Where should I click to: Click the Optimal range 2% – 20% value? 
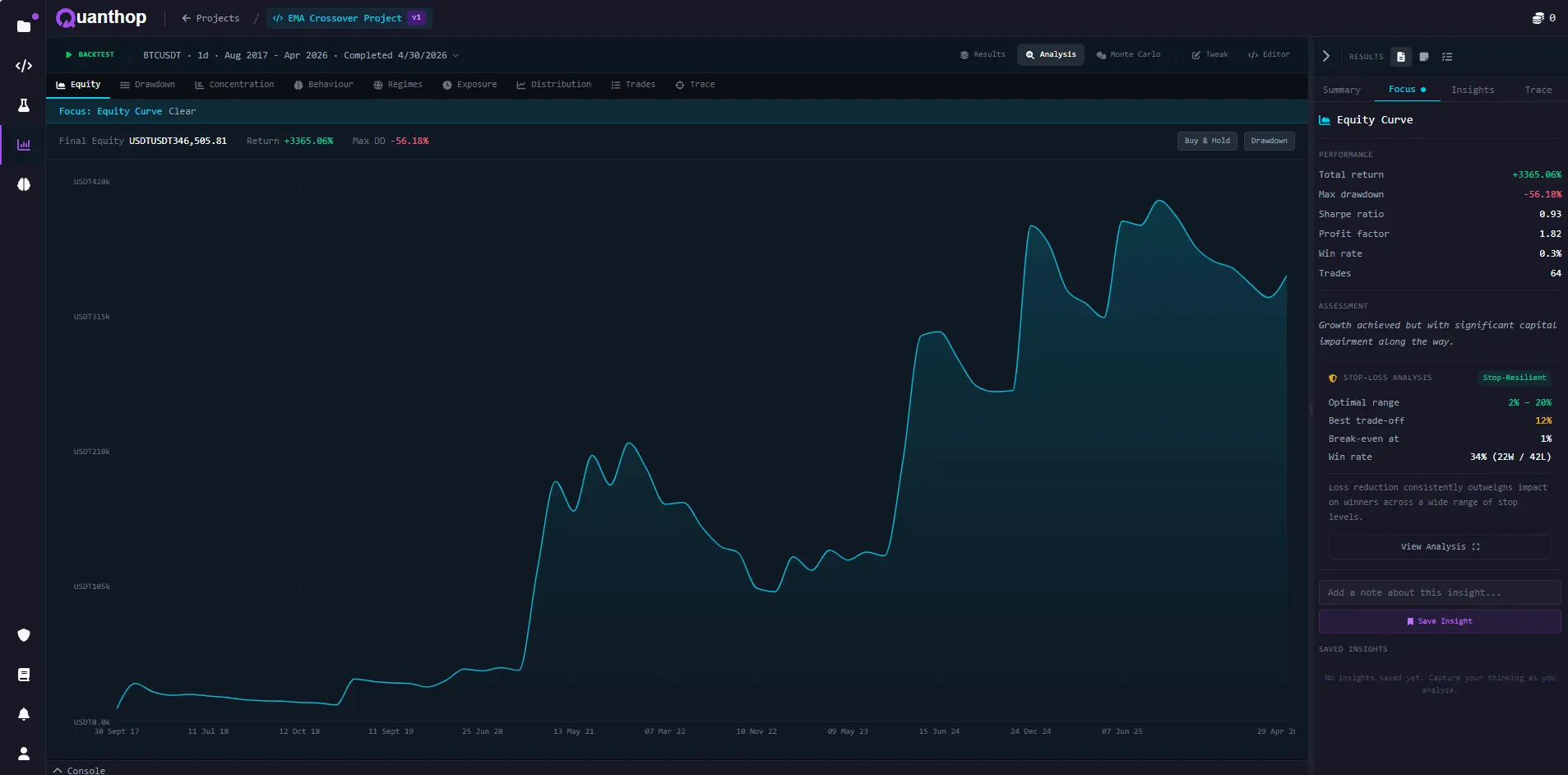pyautogui.click(x=1529, y=402)
